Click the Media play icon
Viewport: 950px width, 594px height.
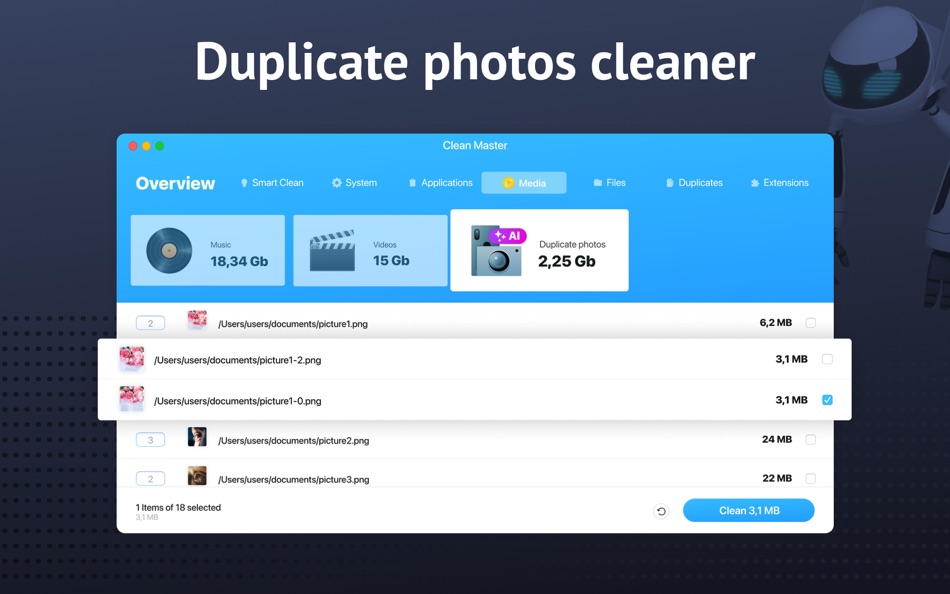coord(508,182)
